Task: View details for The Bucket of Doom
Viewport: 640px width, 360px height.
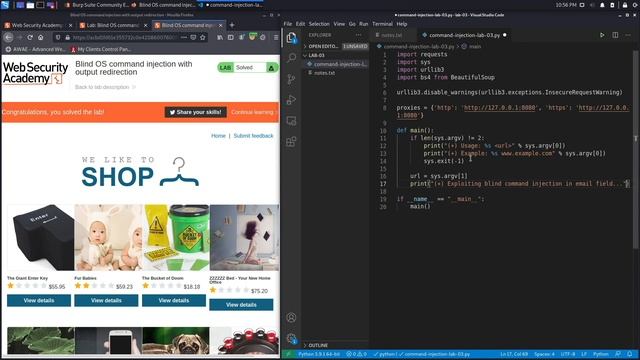Action: 174,300
